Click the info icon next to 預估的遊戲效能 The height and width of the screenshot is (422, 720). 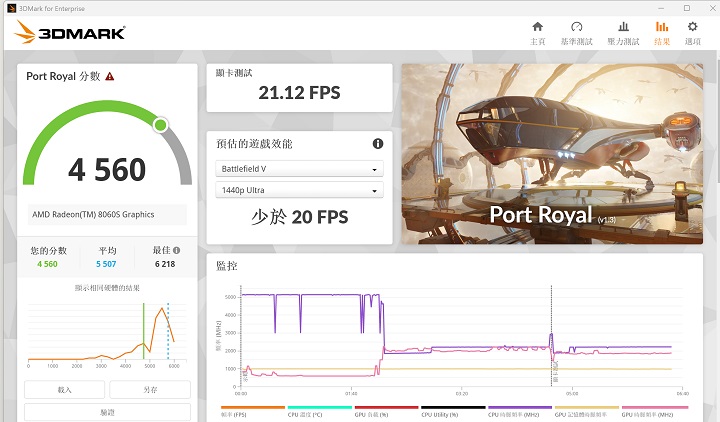pos(377,144)
